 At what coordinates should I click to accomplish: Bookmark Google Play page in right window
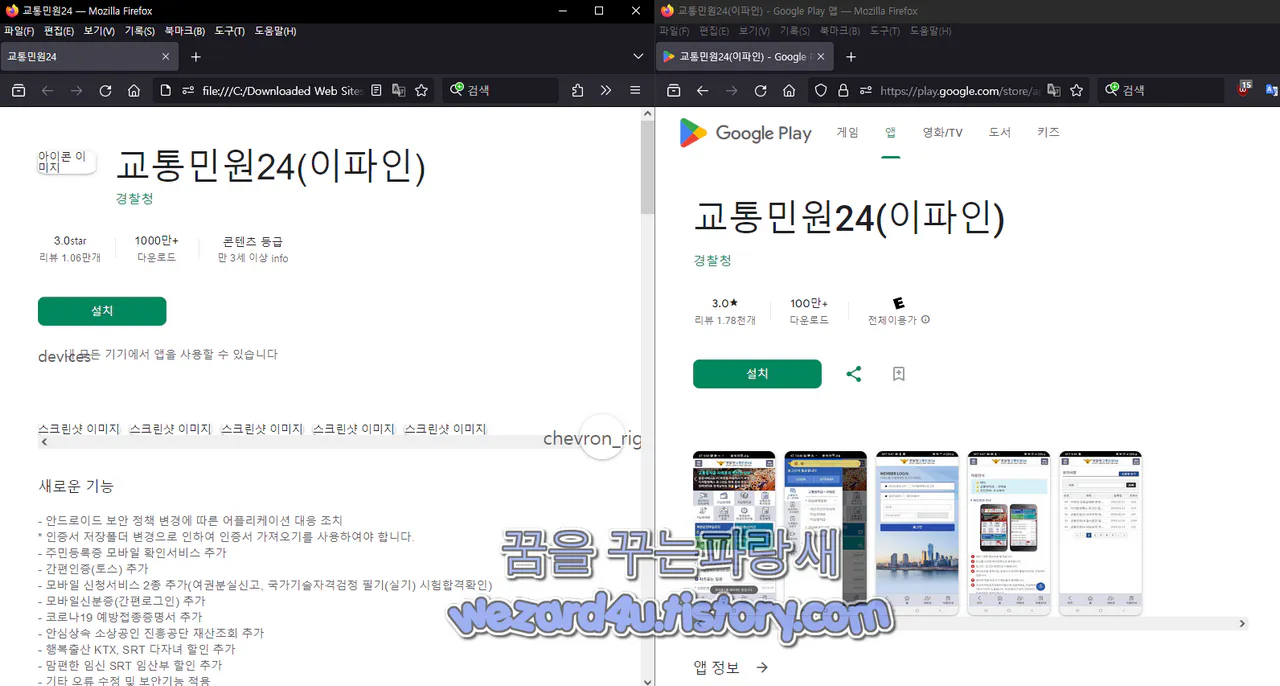coord(1076,90)
